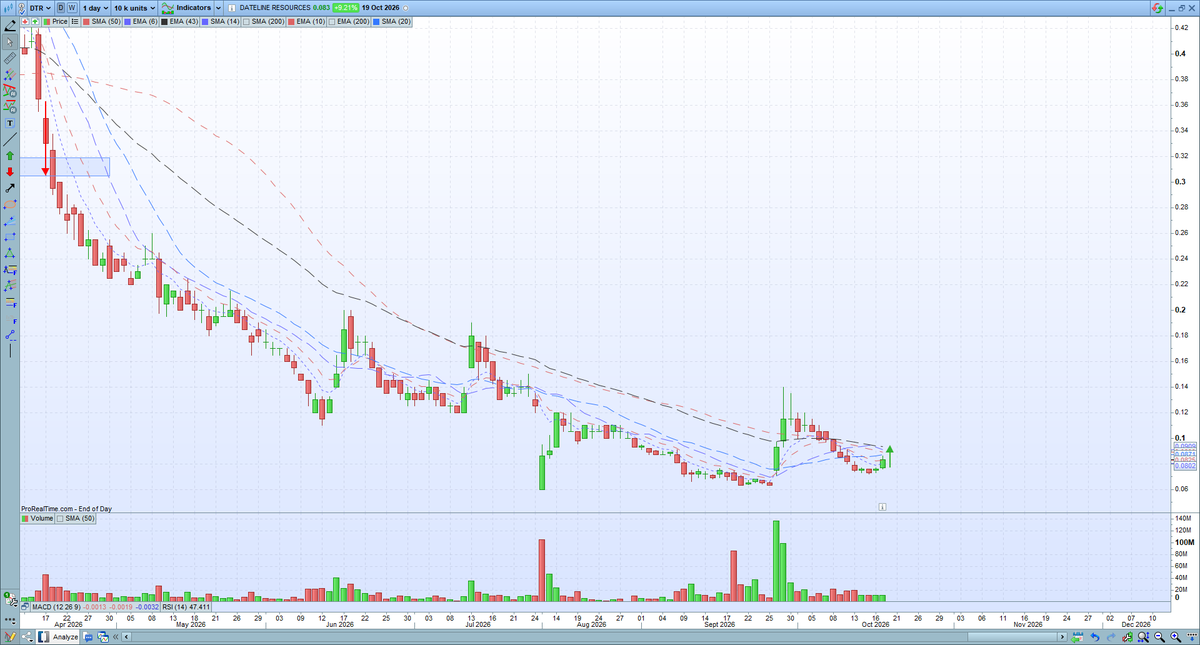
Task: Click the green arrow icon before Price
Action: (x=35, y=22)
